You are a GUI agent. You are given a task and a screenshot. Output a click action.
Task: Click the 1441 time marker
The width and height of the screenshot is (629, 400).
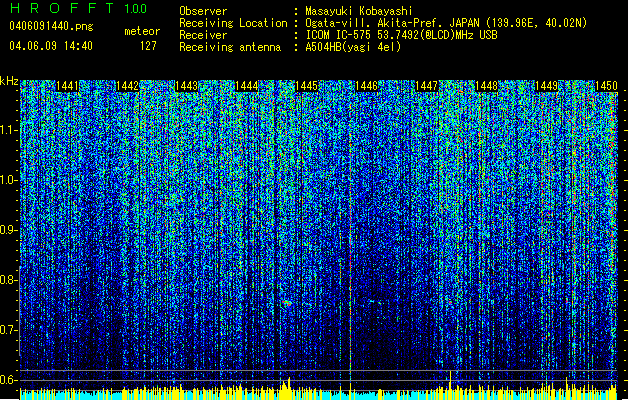pyautogui.click(x=67, y=86)
